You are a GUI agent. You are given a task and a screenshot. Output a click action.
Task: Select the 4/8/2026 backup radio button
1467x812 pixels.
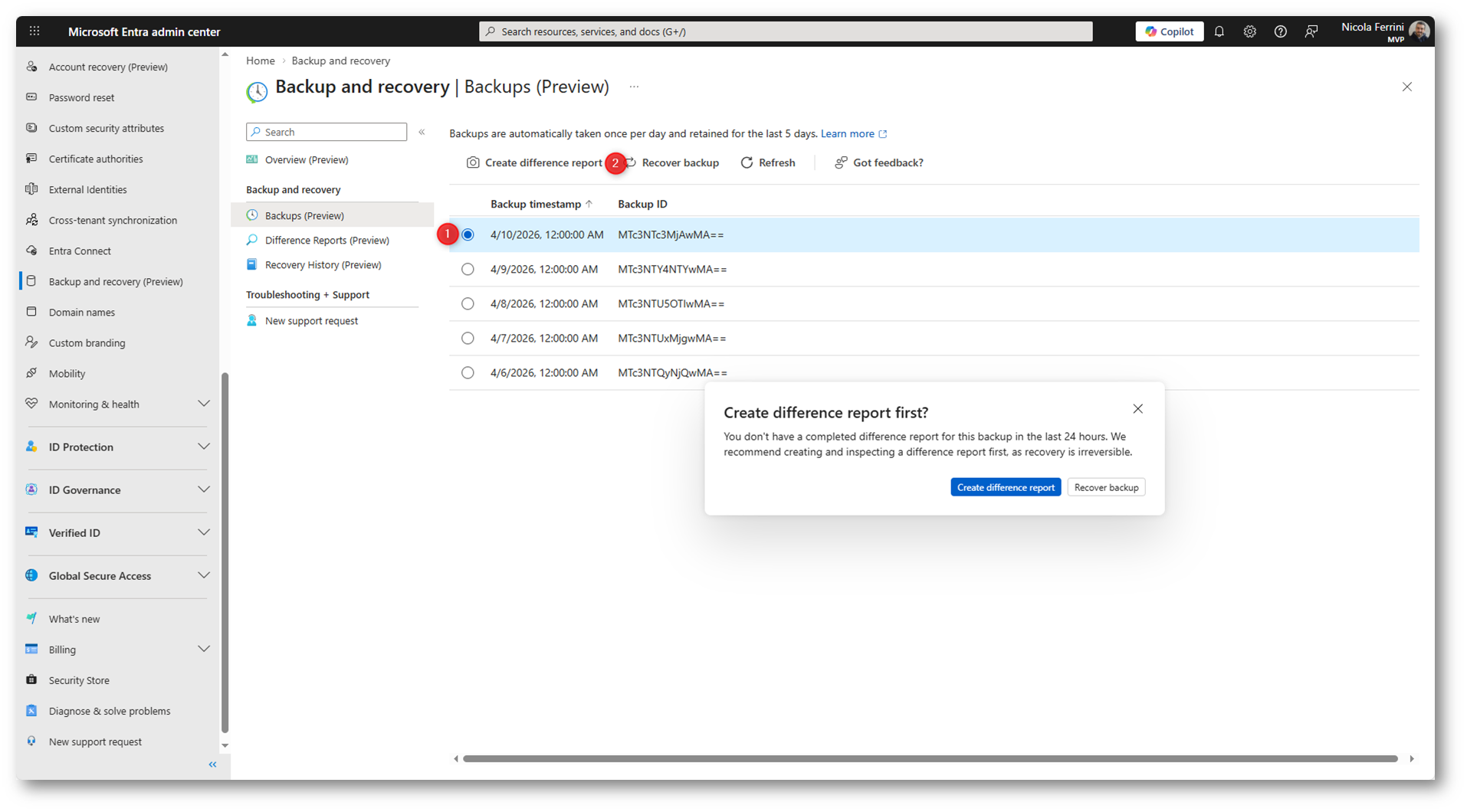468,303
